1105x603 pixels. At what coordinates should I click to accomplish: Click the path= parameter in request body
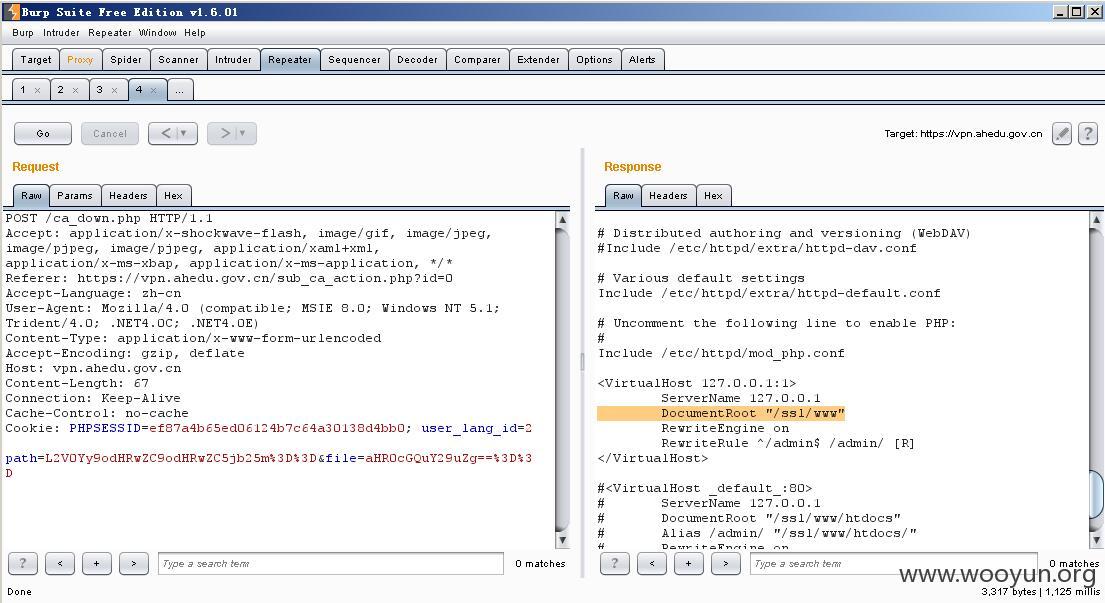click(25, 458)
